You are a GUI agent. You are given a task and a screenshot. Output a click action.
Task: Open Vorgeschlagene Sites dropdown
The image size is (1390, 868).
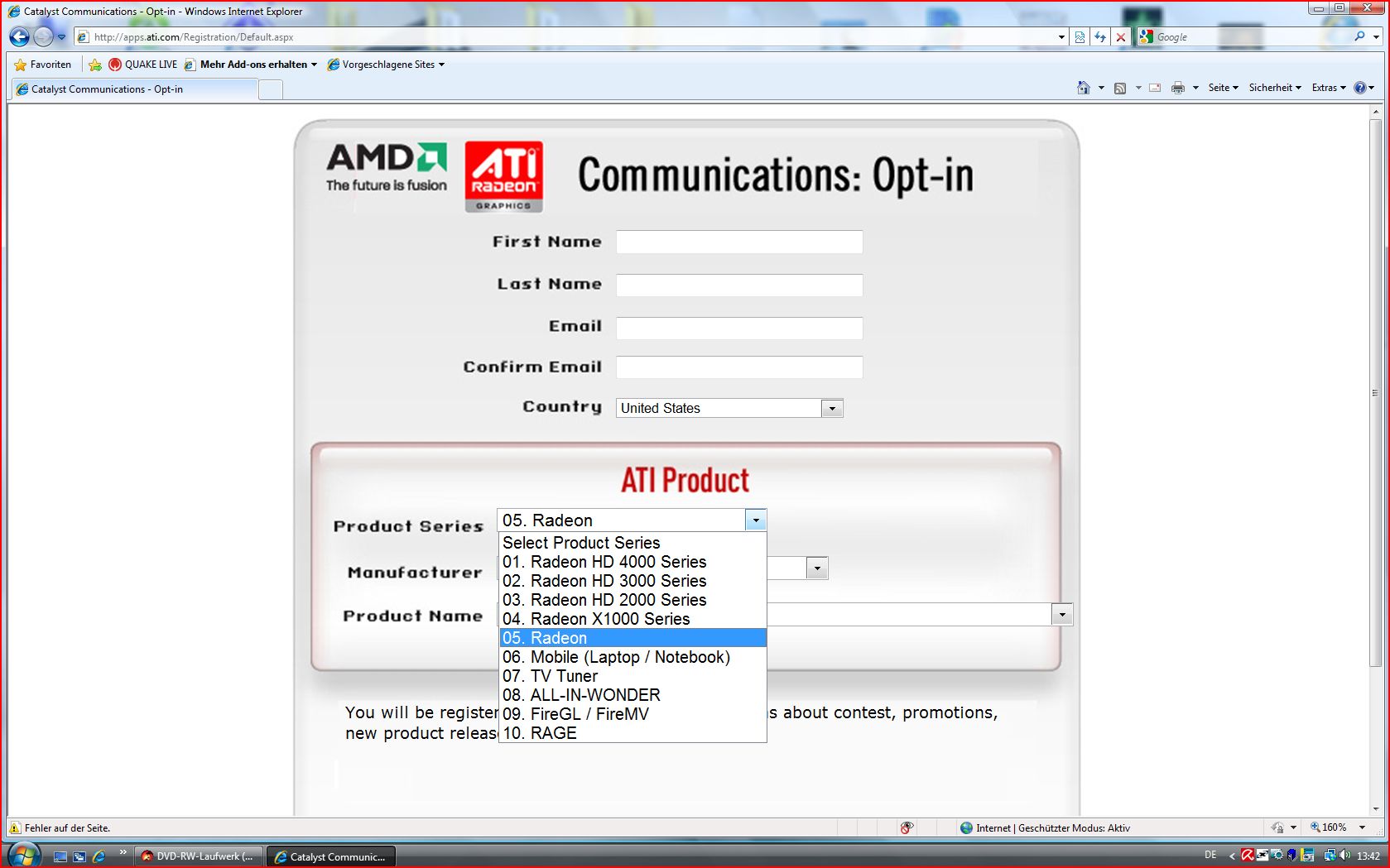[x=386, y=65]
